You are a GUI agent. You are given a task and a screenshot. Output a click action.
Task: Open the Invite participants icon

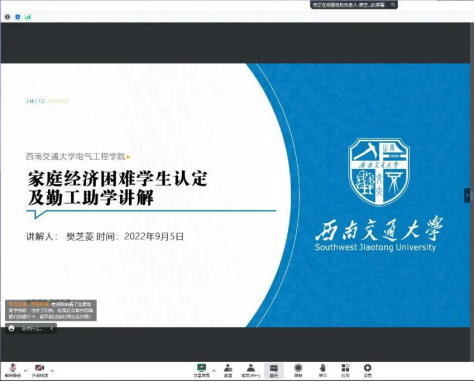point(228,370)
